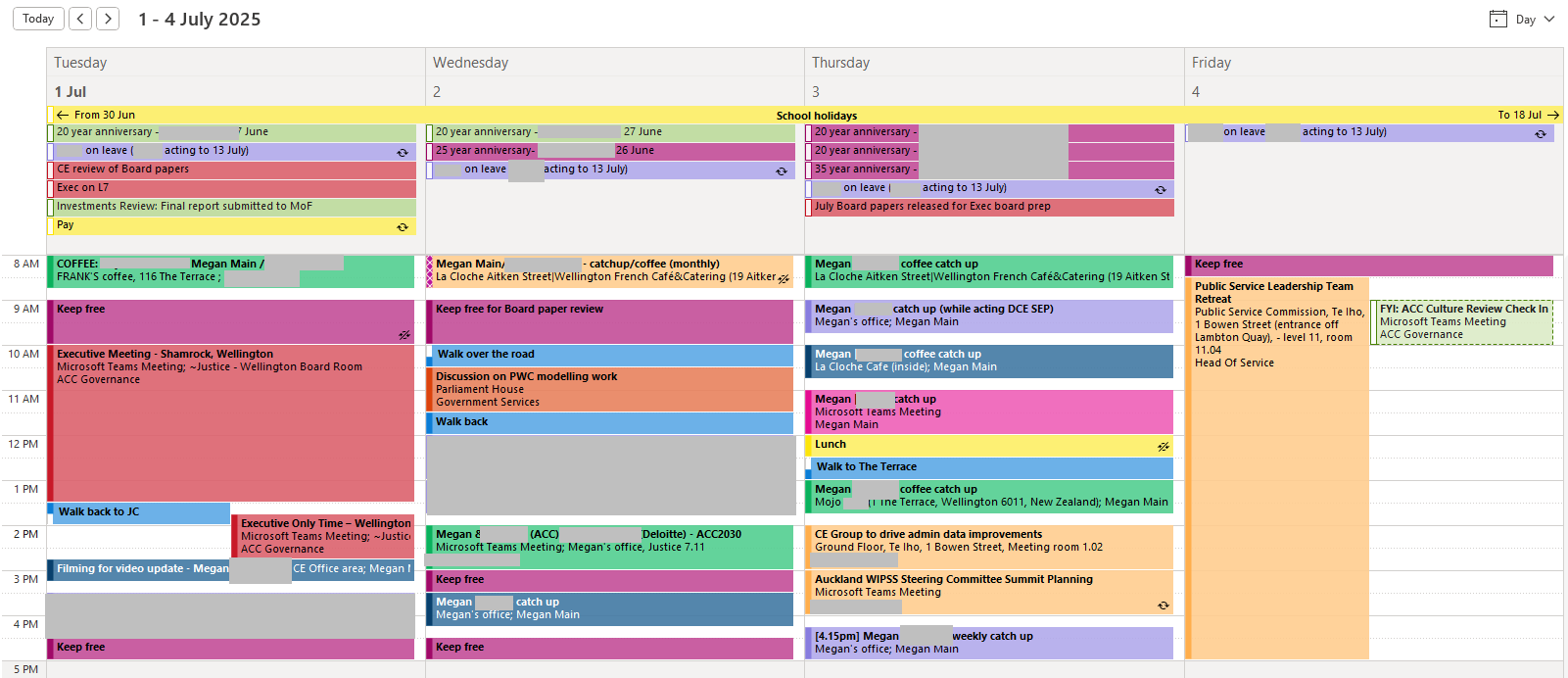The height and width of the screenshot is (678, 1568).
Task: Expand the Day view dropdown chevron
Action: (x=1548, y=19)
